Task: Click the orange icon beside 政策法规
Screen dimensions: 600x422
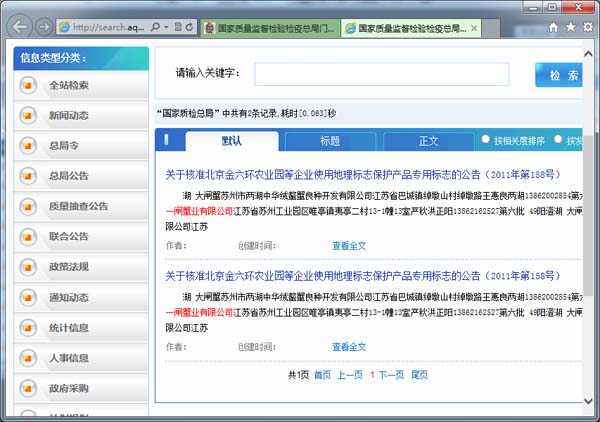Action: pyautogui.click(x=28, y=267)
